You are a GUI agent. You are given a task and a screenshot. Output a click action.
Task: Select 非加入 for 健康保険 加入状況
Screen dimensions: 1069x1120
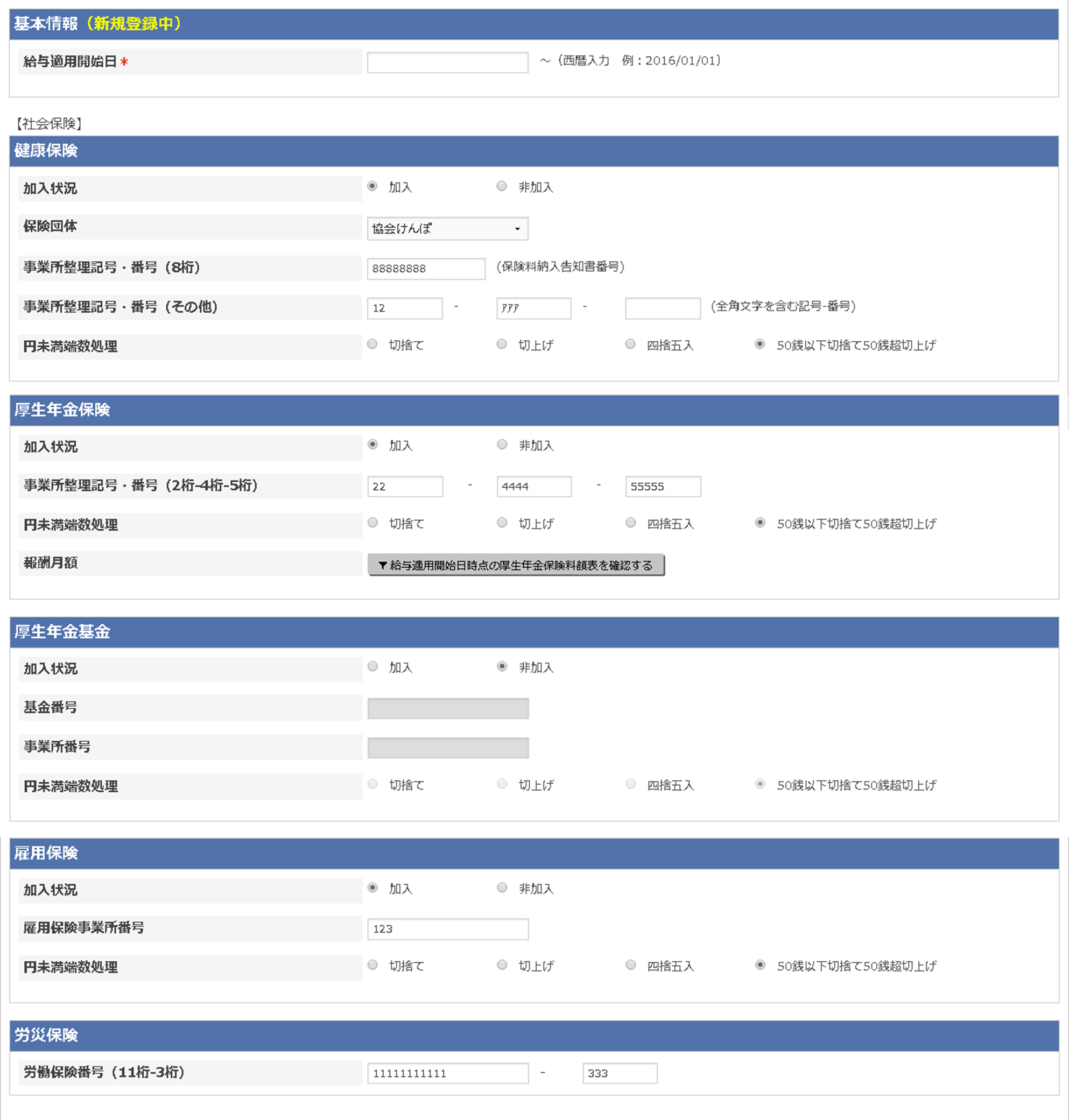click(x=502, y=186)
